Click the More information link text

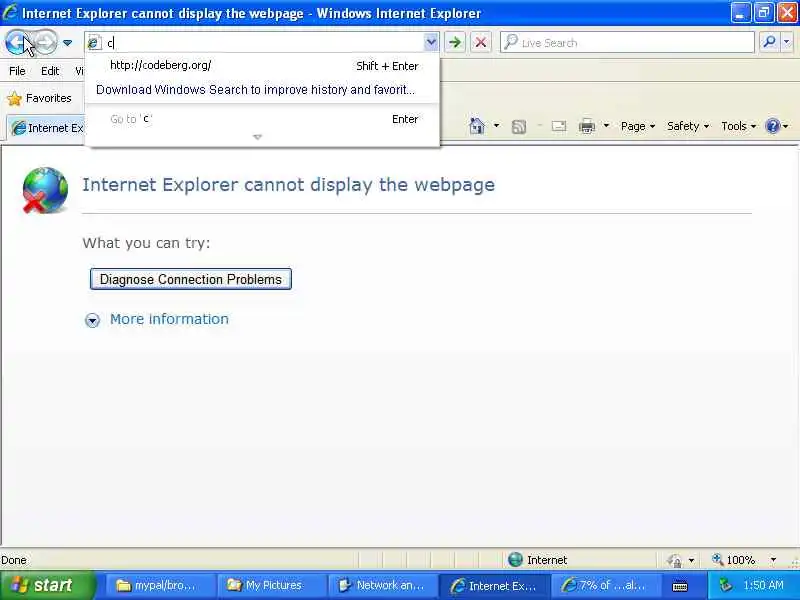tap(169, 319)
